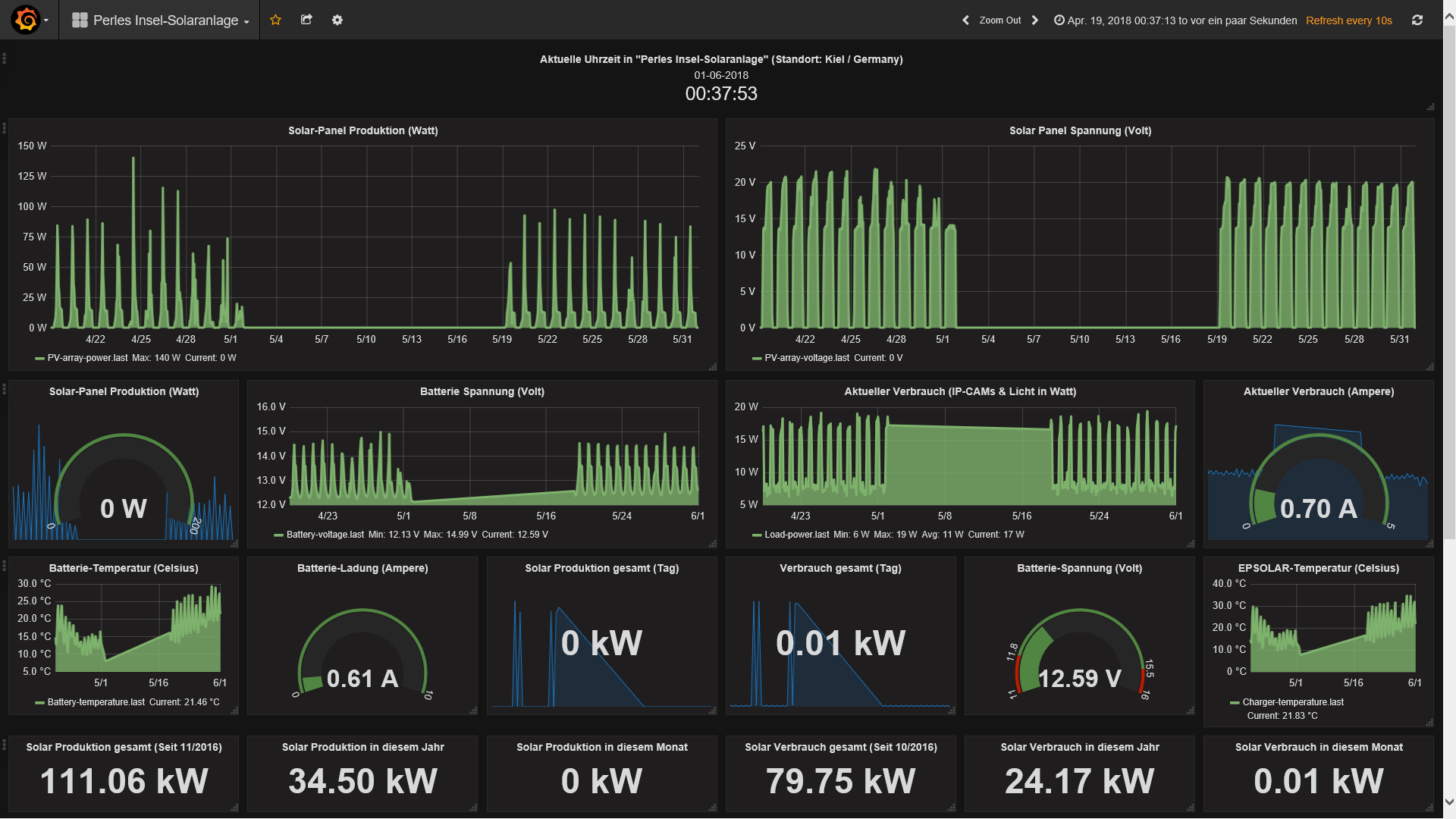Click Load-power.last legend color swatch
This screenshot has width=1456, height=819.
coord(757,535)
